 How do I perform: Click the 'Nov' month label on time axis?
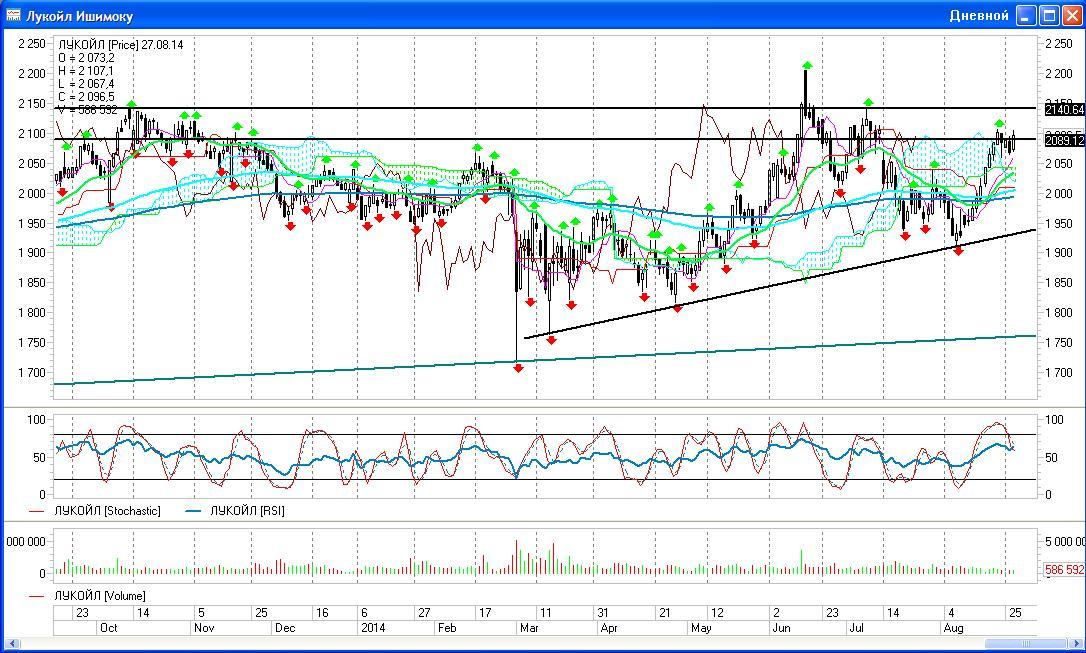(204, 628)
